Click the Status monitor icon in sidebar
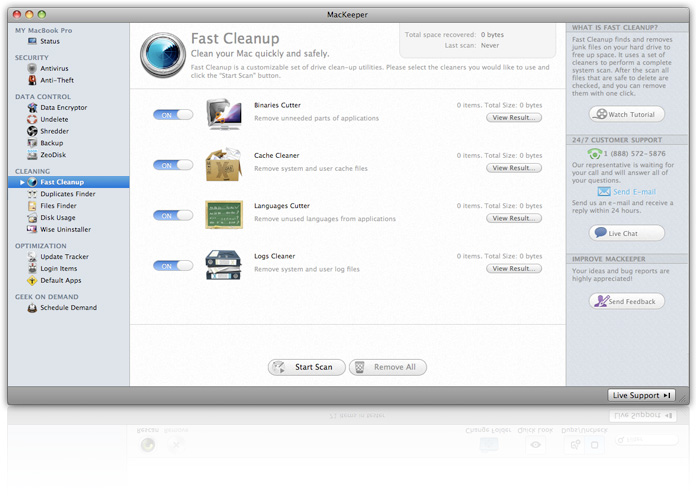This screenshot has height=496, width=696. coord(32,41)
